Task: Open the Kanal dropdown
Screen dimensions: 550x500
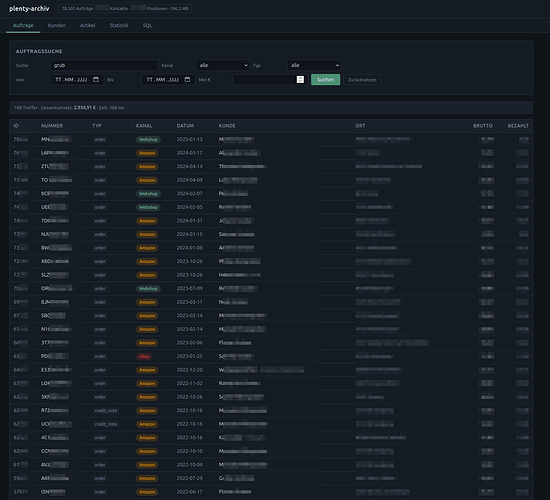Action: point(222,65)
